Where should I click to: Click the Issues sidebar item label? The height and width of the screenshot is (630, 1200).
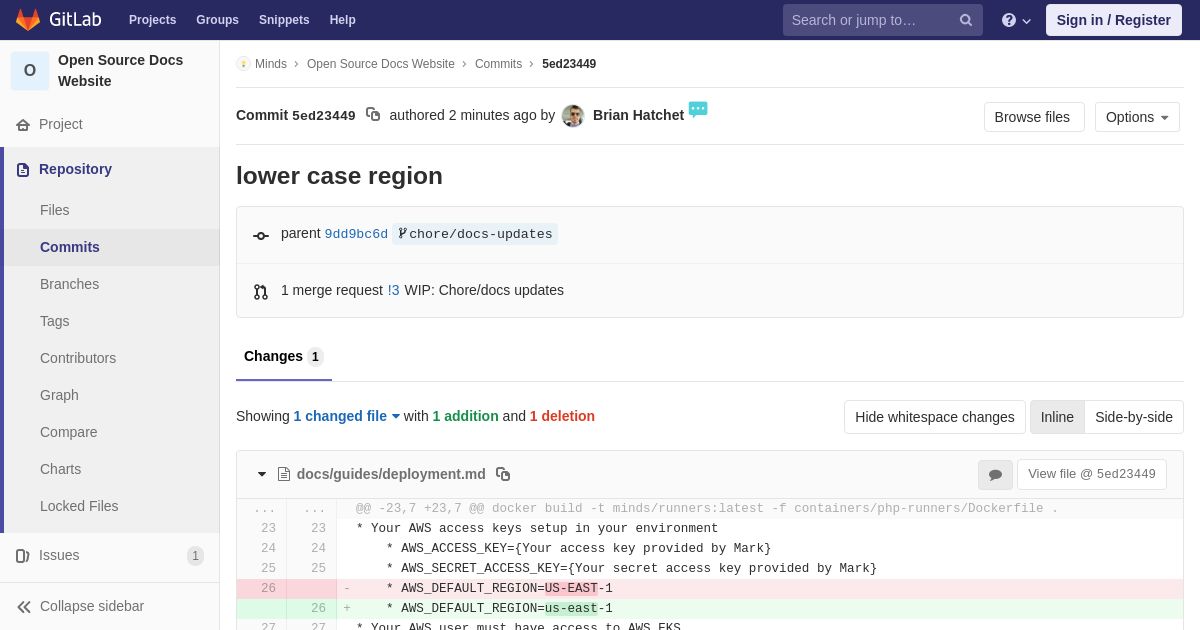(59, 555)
